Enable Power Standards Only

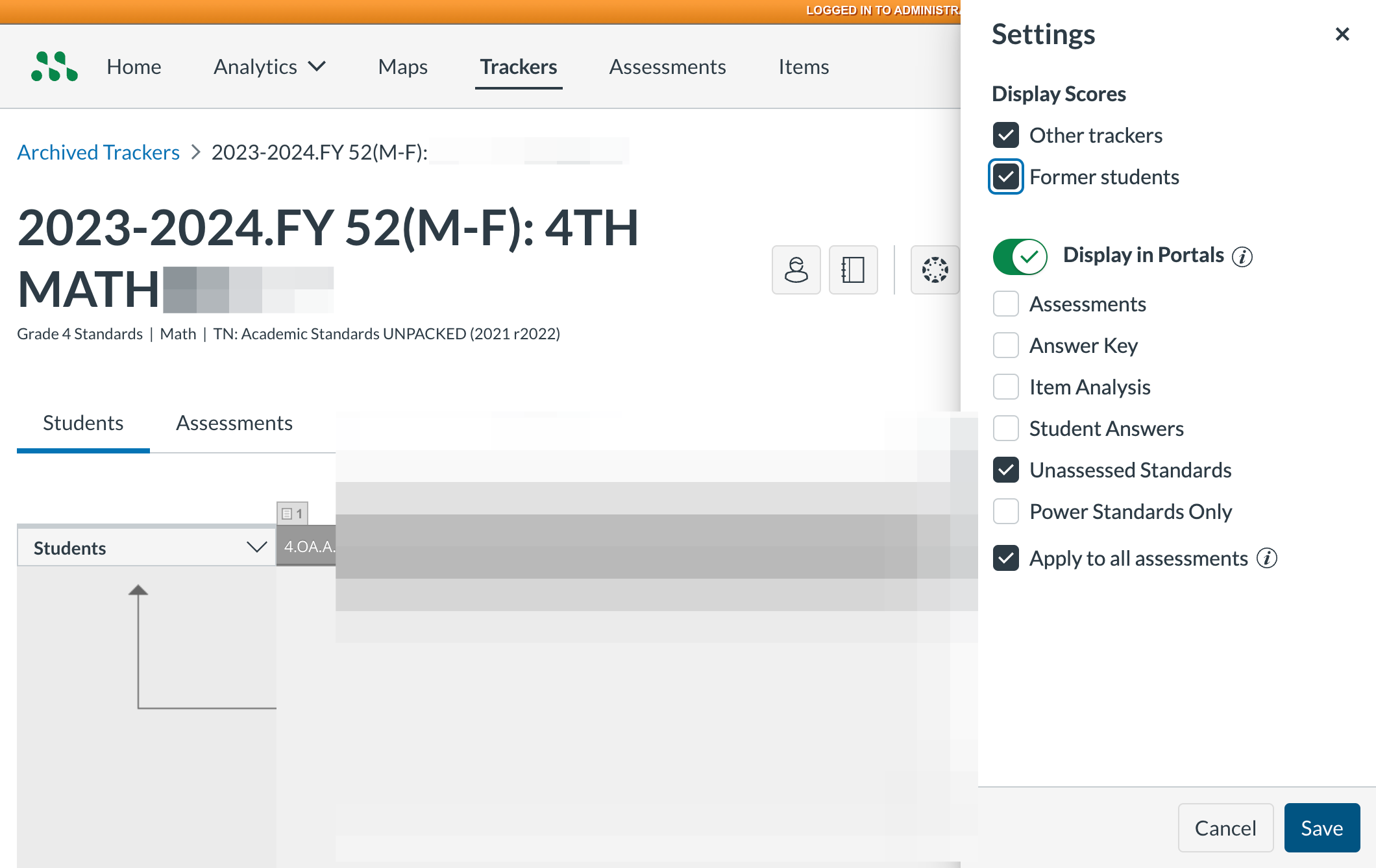[1005, 511]
